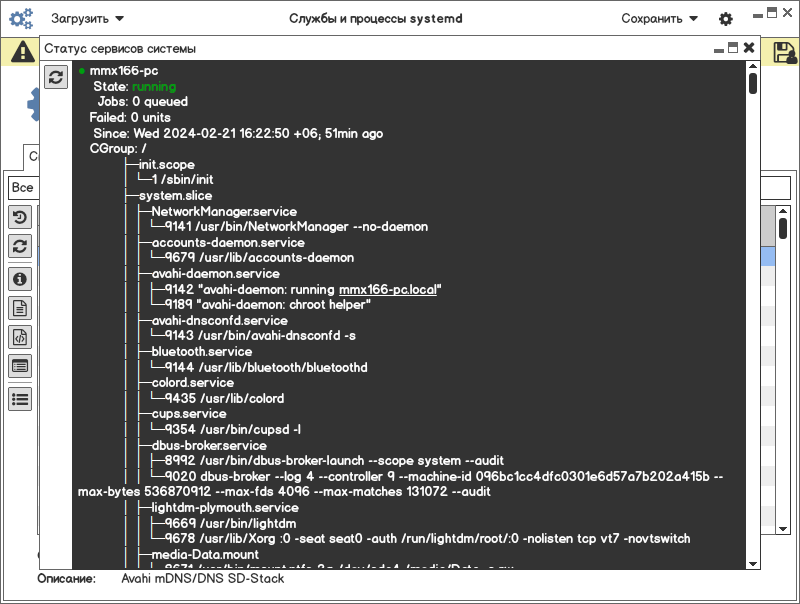
Task: Click the save-as-user floppy icon
Action: pyautogui.click(x=784, y=52)
